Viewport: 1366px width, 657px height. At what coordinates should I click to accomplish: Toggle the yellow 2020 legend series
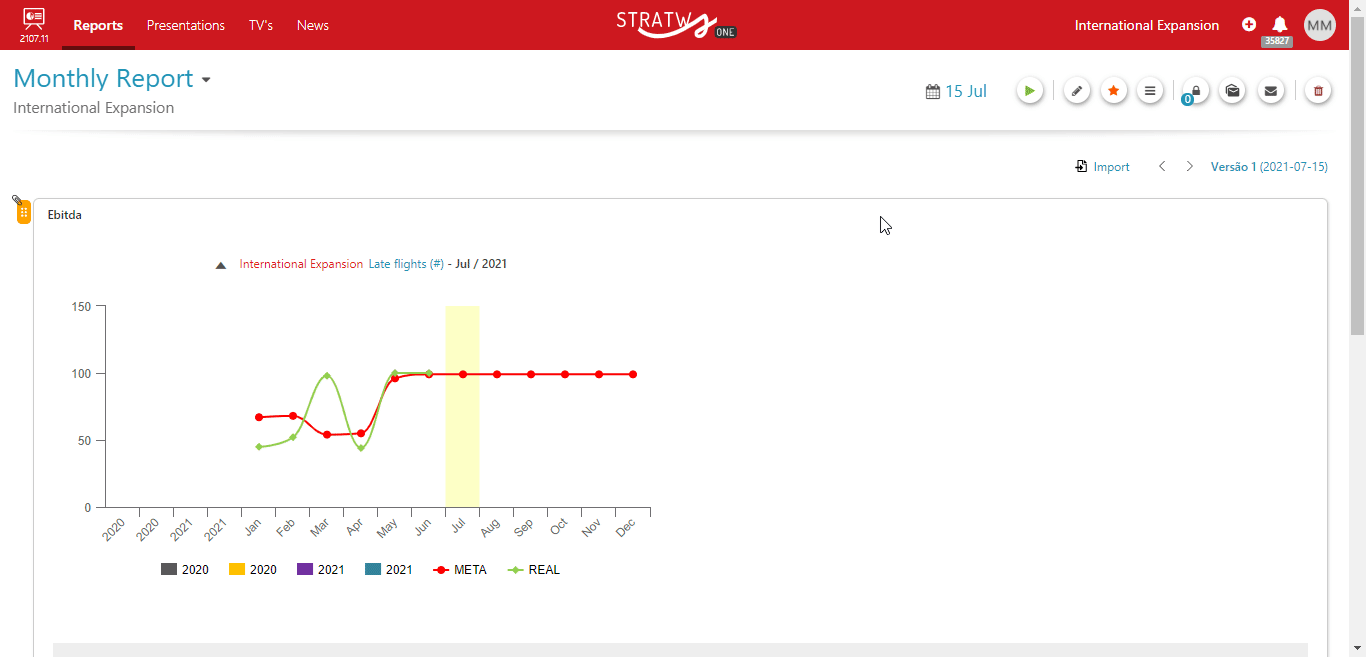coord(253,570)
